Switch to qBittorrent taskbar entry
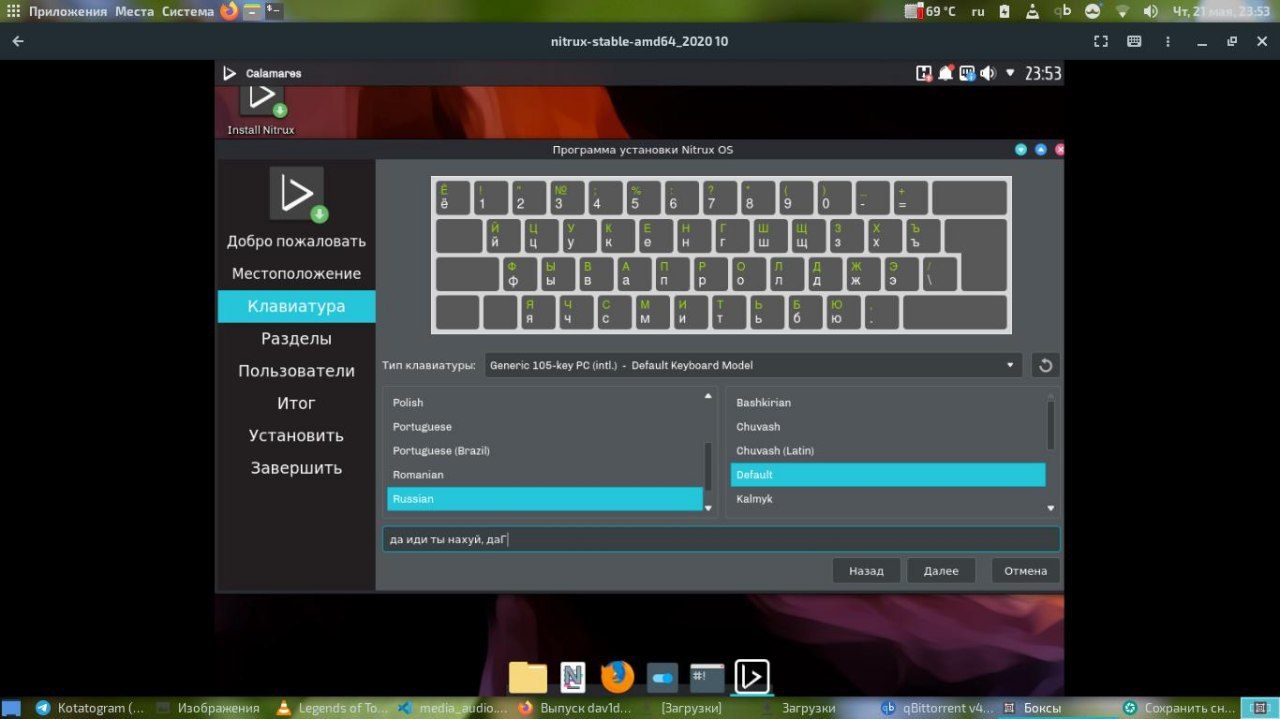The width and height of the screenshot is (1280, 719). click(937, 707)
